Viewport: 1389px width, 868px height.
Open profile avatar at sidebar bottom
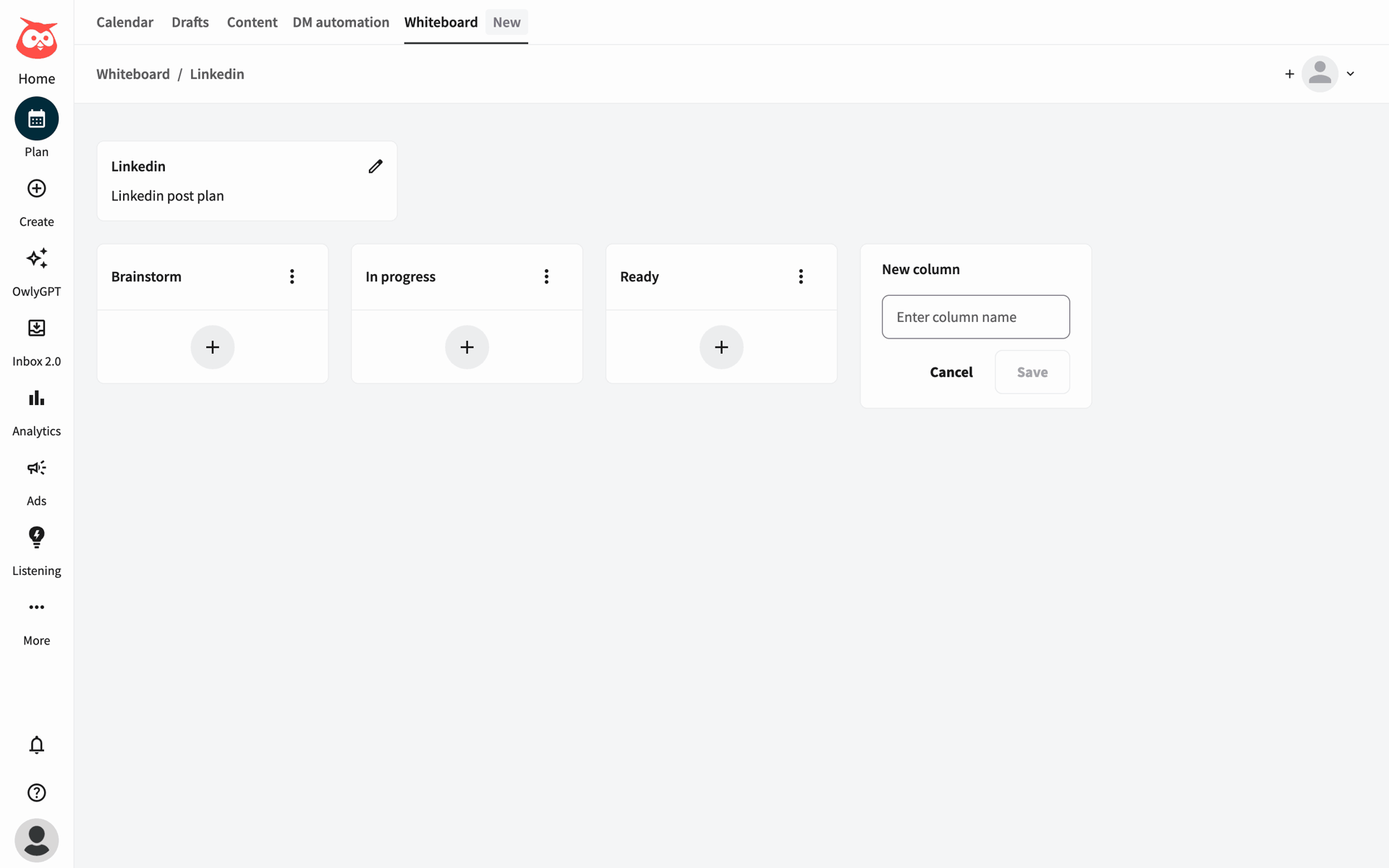click(x=36, y=841)
